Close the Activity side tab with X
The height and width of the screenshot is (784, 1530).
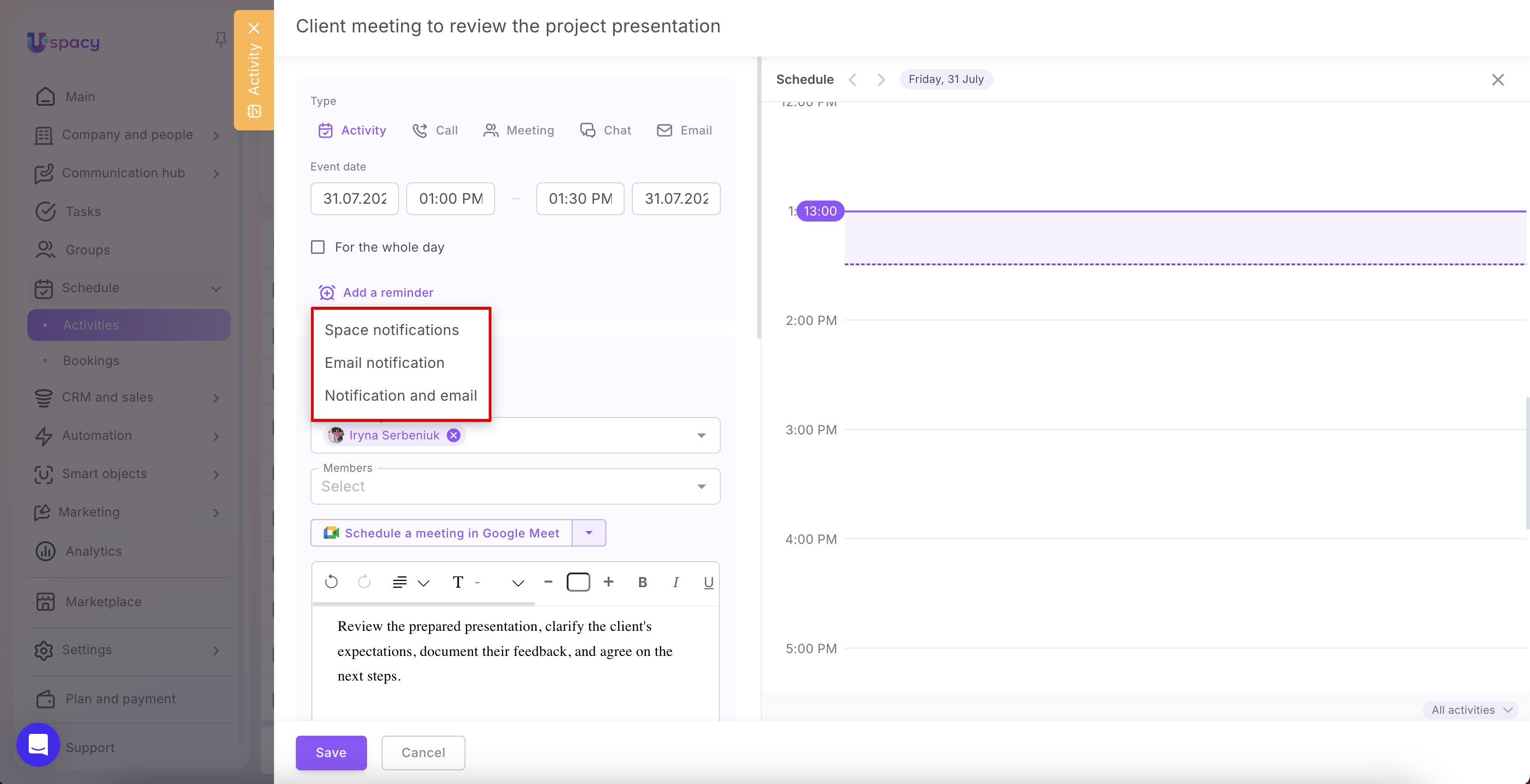254,28
